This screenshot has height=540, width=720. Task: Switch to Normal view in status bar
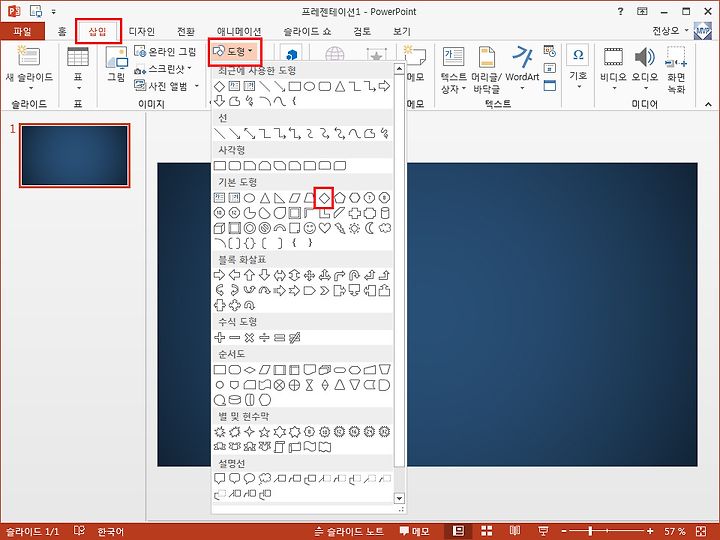click(458, 531)
